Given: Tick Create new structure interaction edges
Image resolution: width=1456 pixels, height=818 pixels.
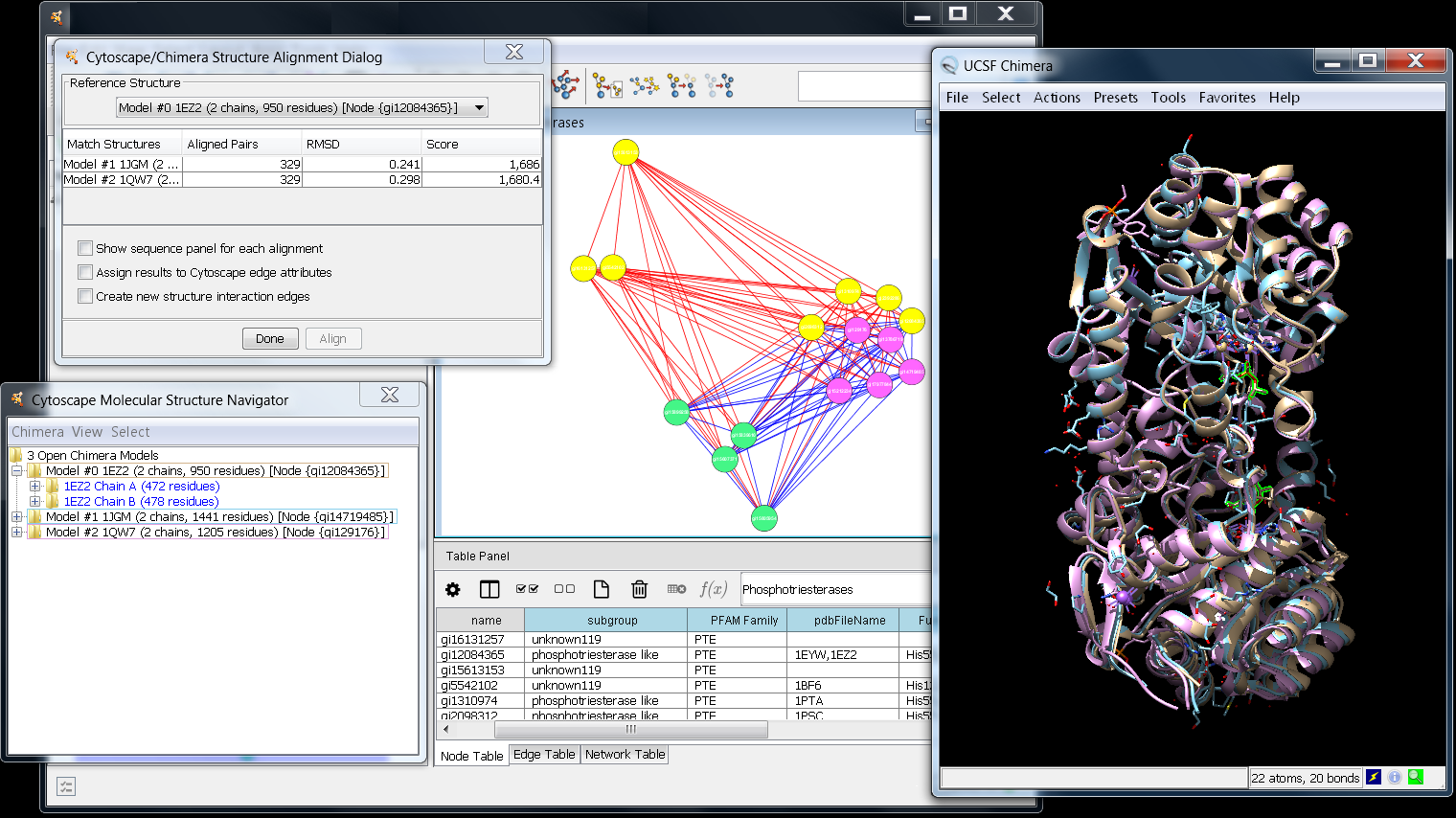Looking at the screenshot, I should (x=85, y=296).
